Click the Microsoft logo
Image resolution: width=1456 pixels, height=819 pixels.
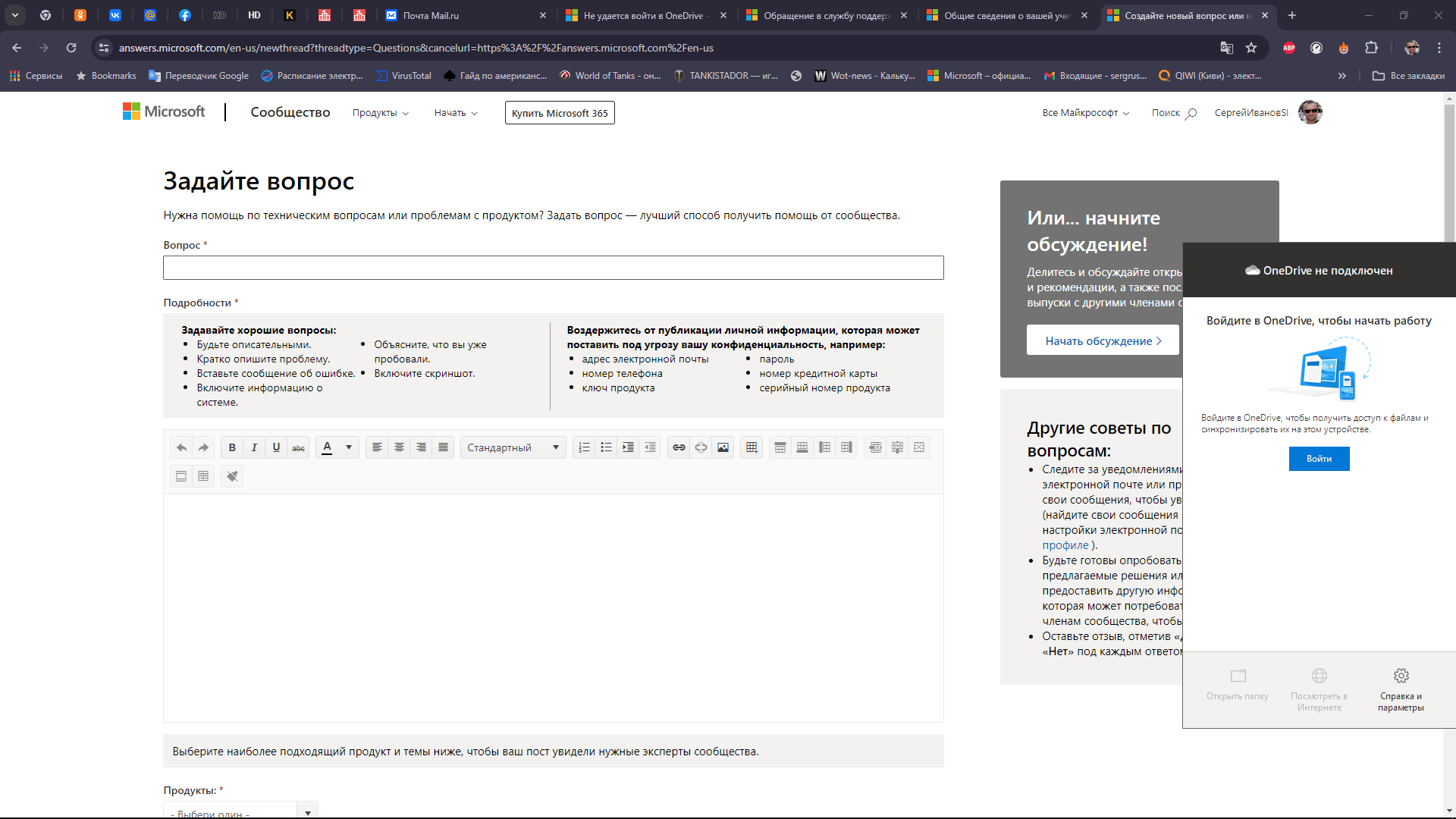click(164, 111)
